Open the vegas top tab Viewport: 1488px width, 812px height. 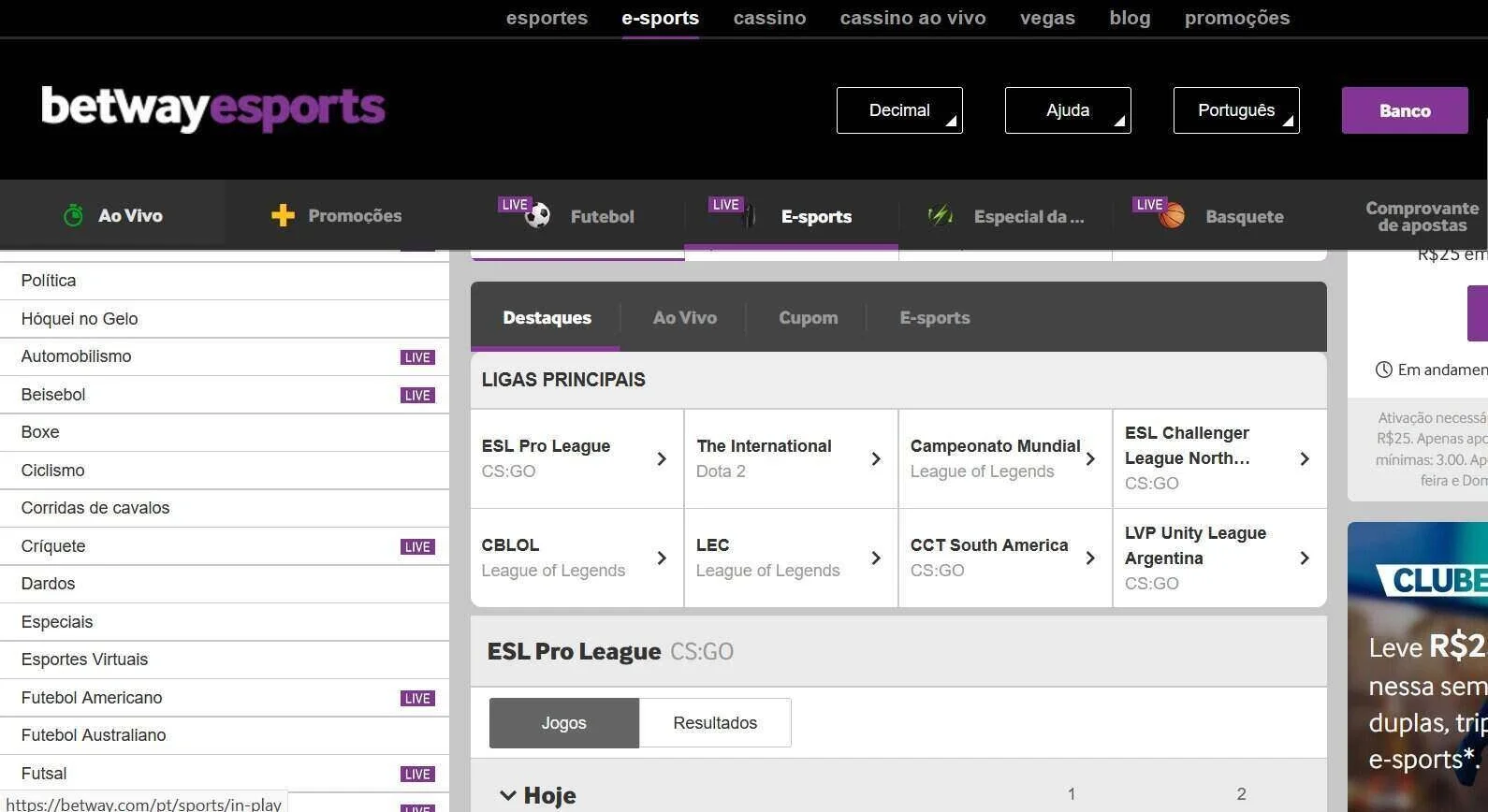point(1047,18)
